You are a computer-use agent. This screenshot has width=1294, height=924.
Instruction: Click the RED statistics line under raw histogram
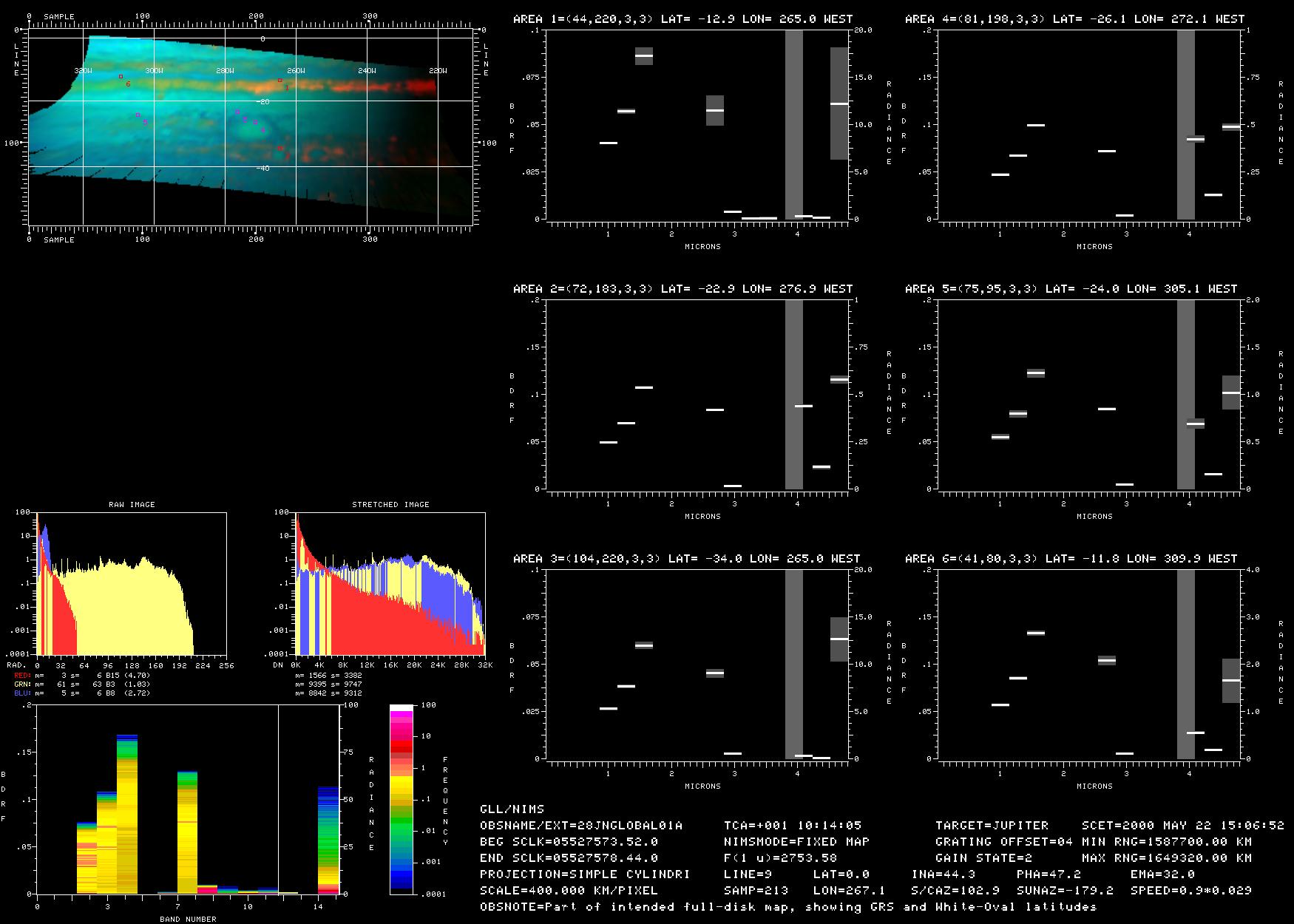coord(82,675)
